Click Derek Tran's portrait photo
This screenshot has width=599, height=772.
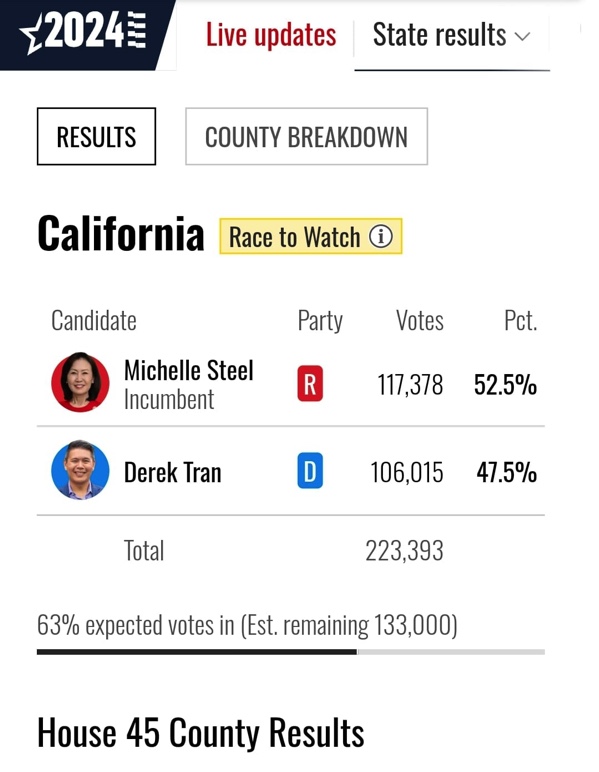point(80,470)
